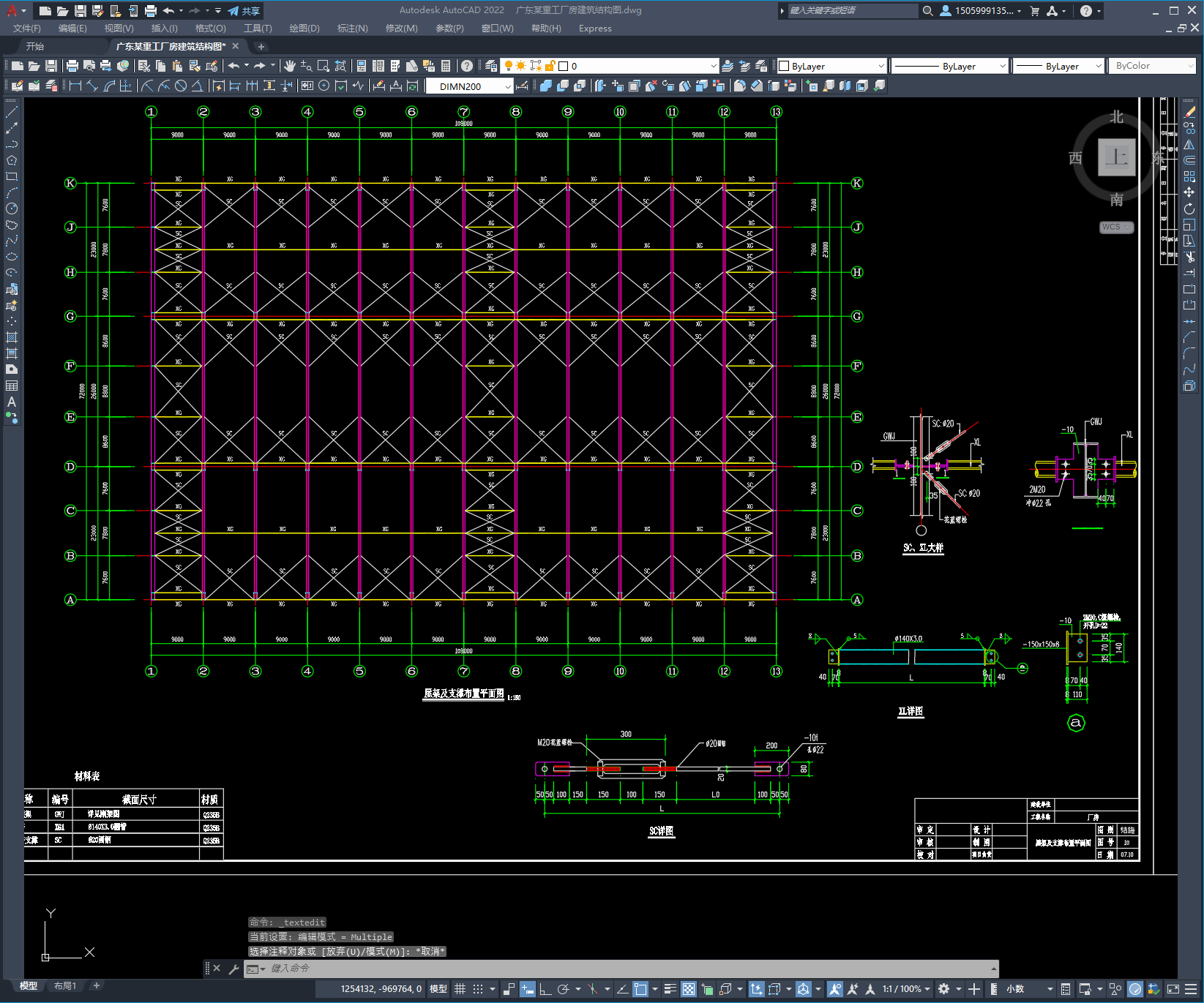Toggle the layer freeze sun icon
The image size is (1204, 1003).
click(x=520, y=66)
